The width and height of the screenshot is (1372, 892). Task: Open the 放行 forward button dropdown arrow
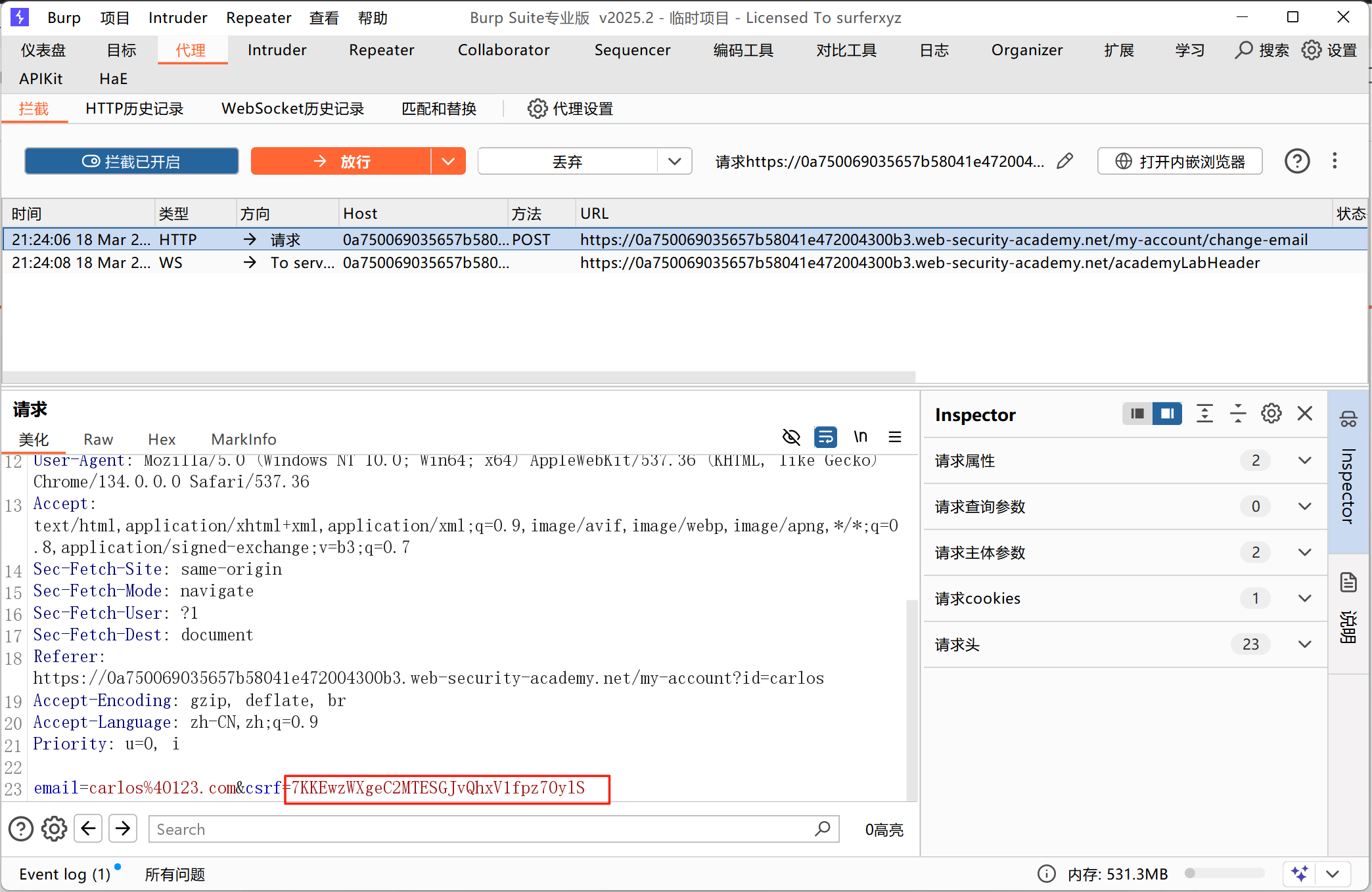click(x=448, y=161)
